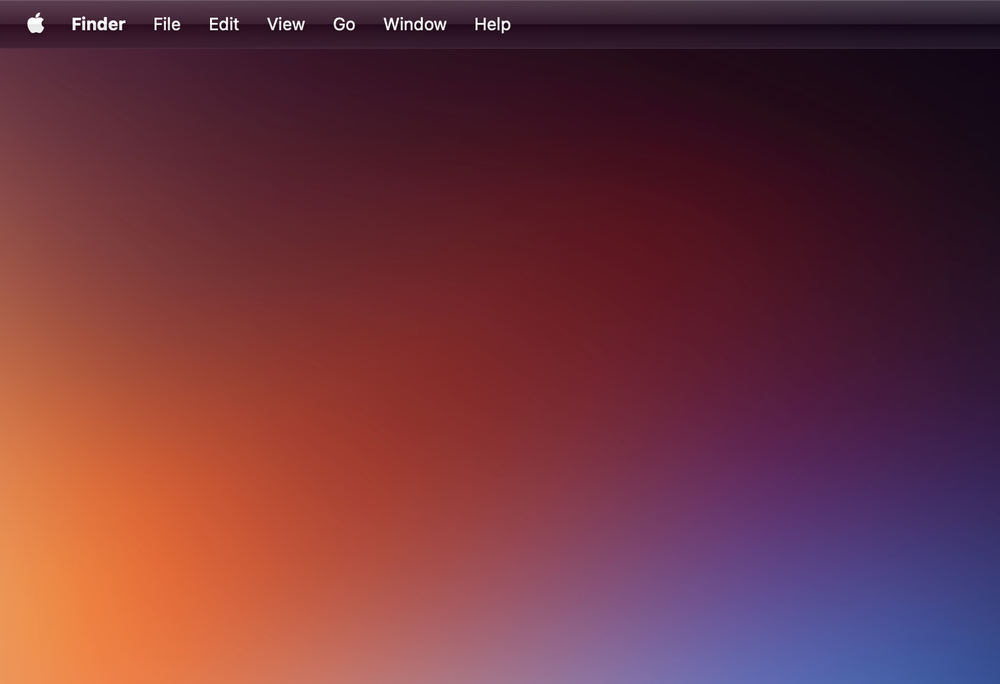Viewport: 1000px width, 684px height.
Task: Click File in the menu bar
Action: pos(166,24)
